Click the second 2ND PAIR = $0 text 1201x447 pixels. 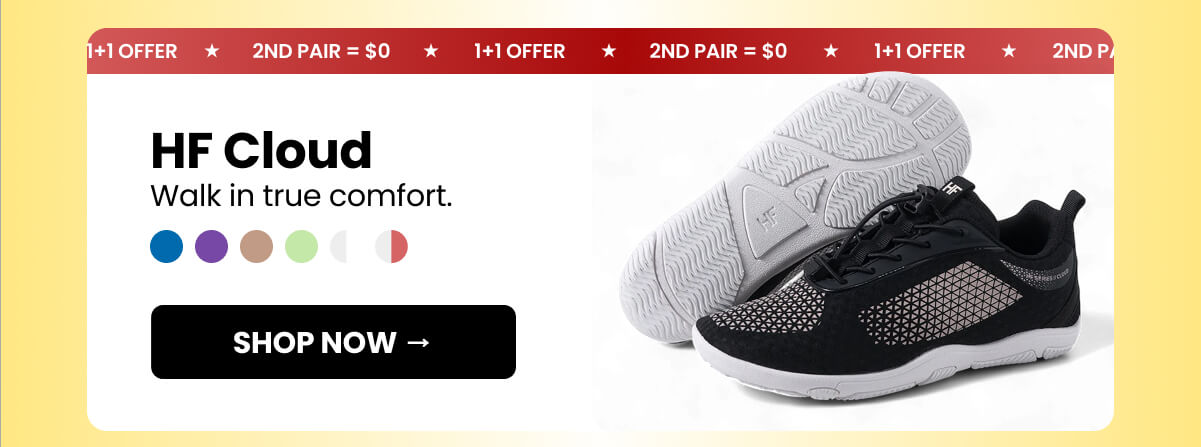tap(718, 51)
